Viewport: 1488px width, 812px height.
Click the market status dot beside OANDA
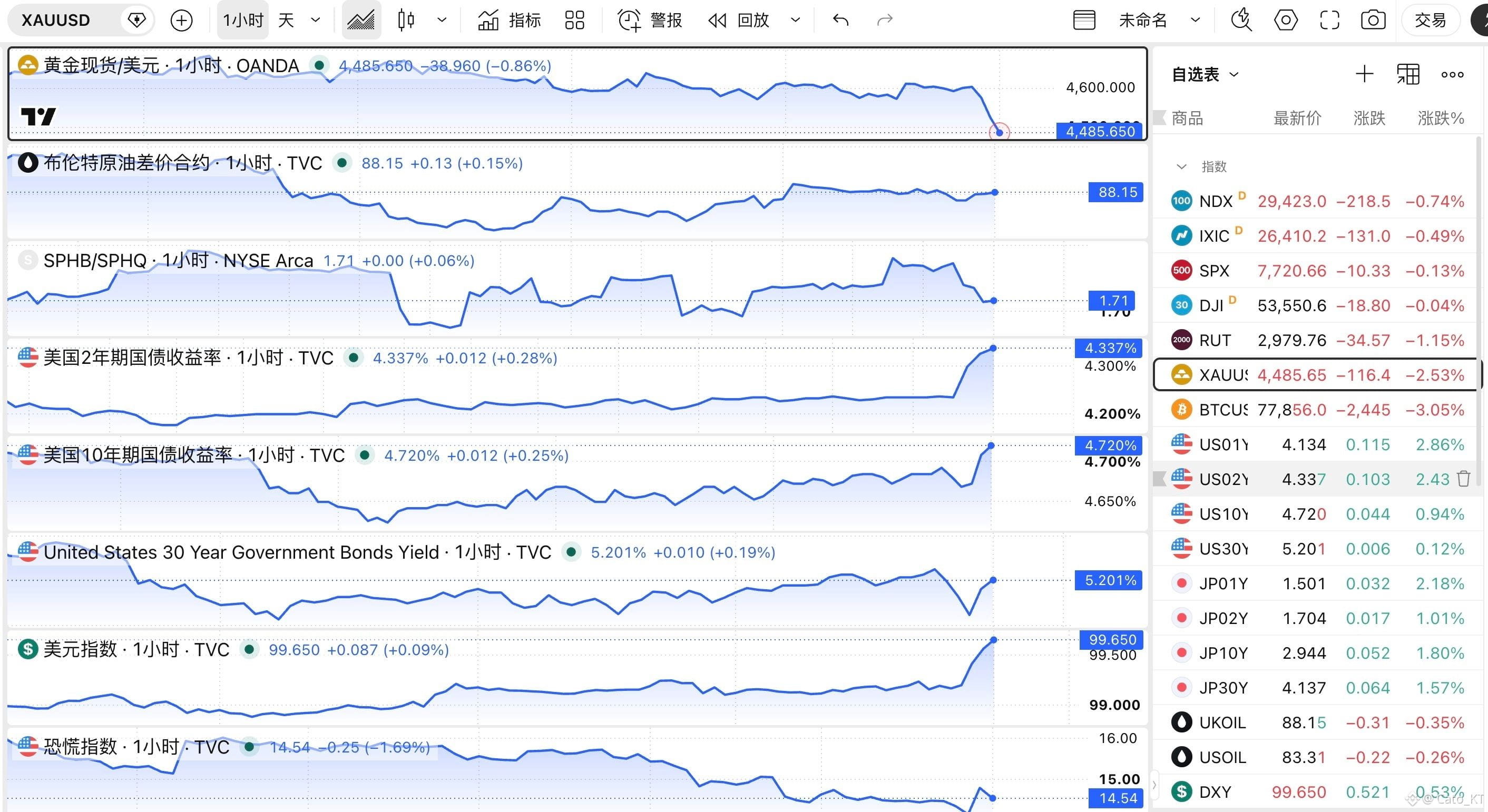tap(319, 65)
